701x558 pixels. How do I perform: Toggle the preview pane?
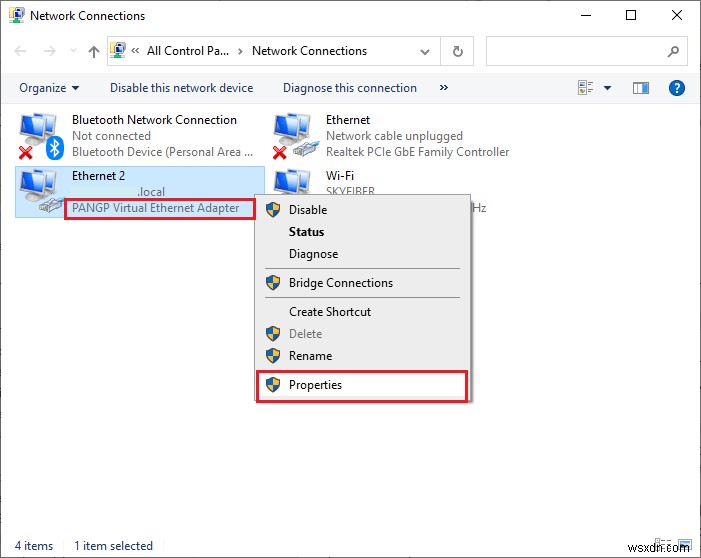pos(641,88)
